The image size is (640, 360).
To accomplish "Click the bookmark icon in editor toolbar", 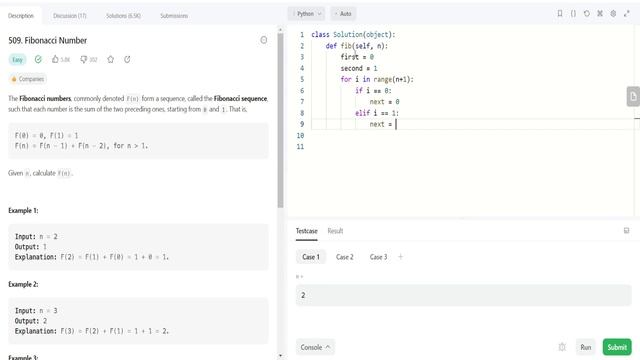I will click(560, 13).
